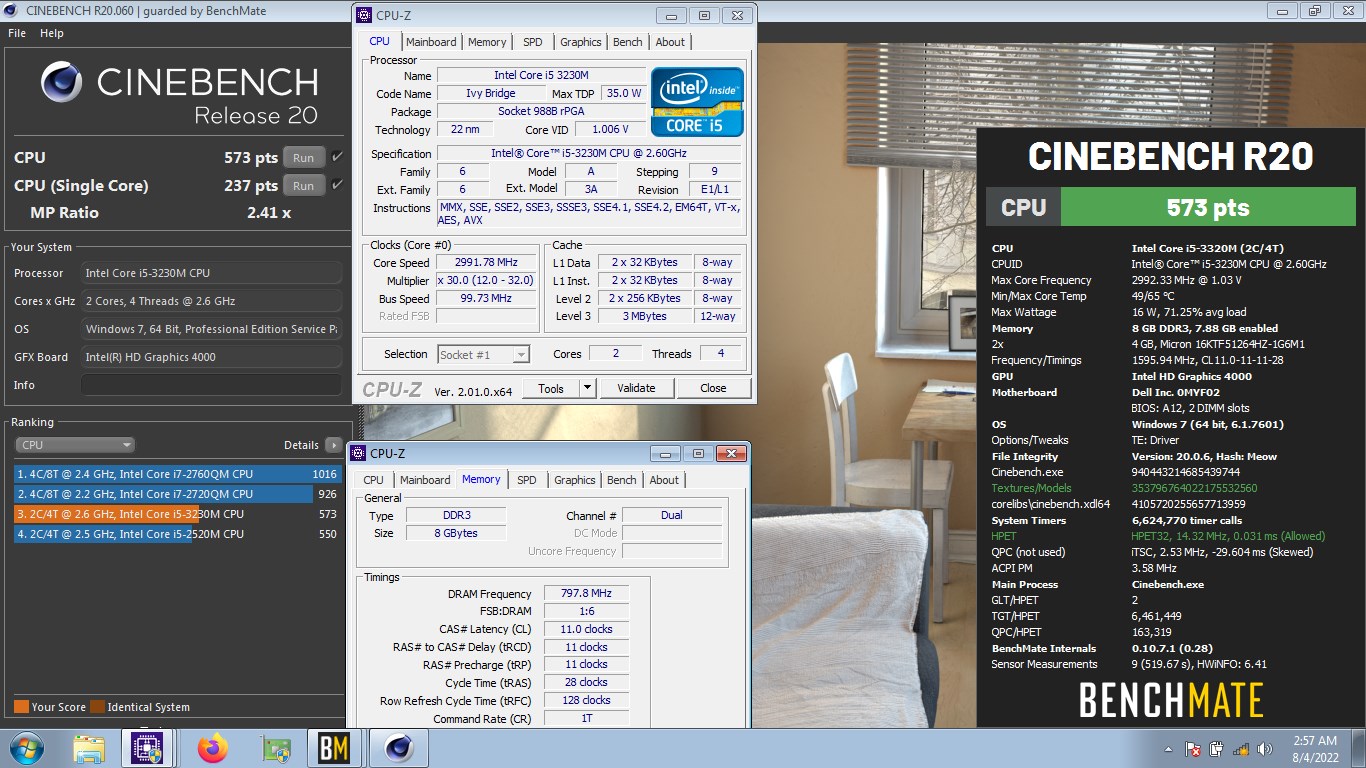Click top CPU-Z window title icon

[364, 15]
